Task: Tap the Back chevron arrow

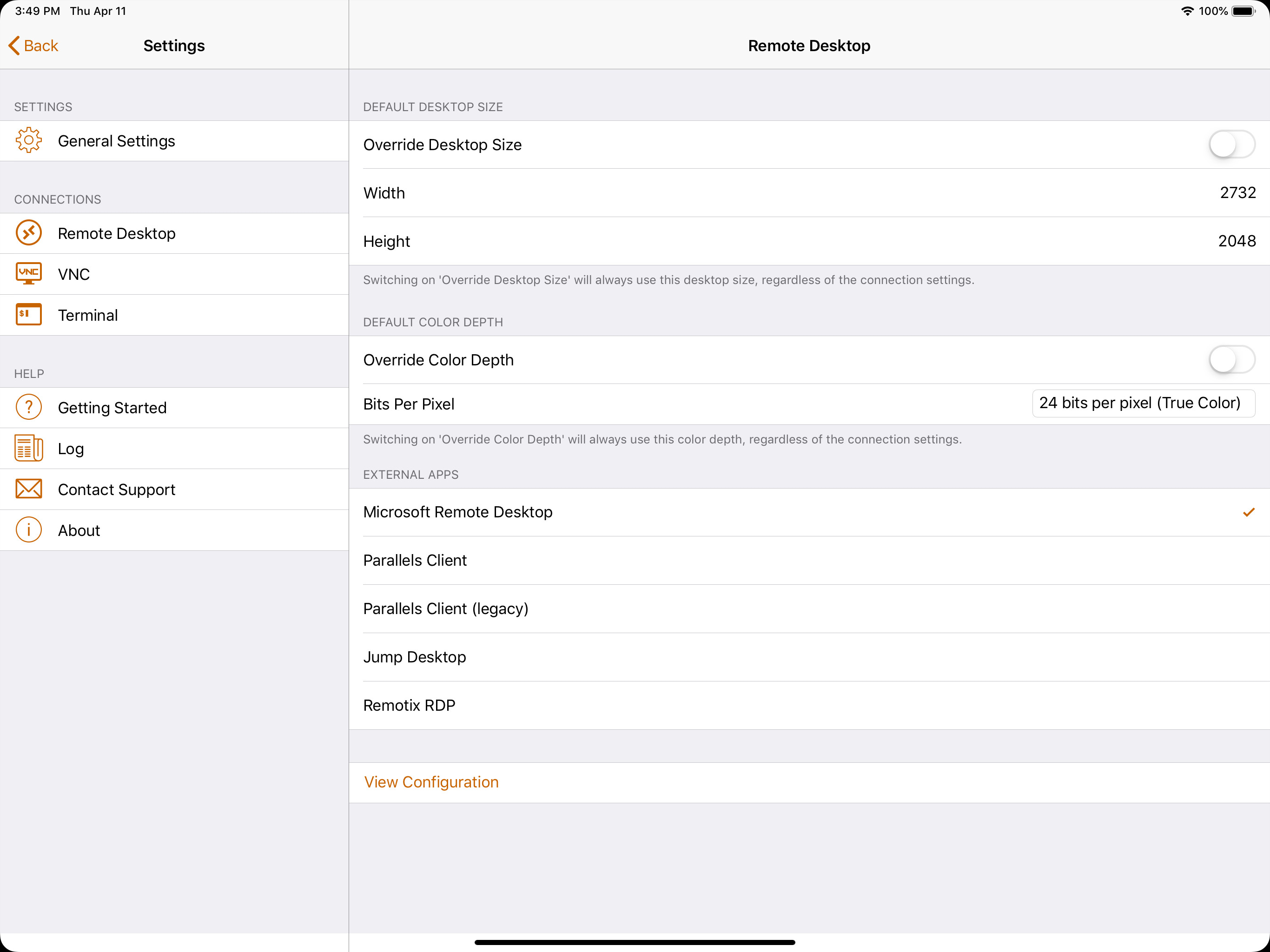Action: (x=14, y=46)
